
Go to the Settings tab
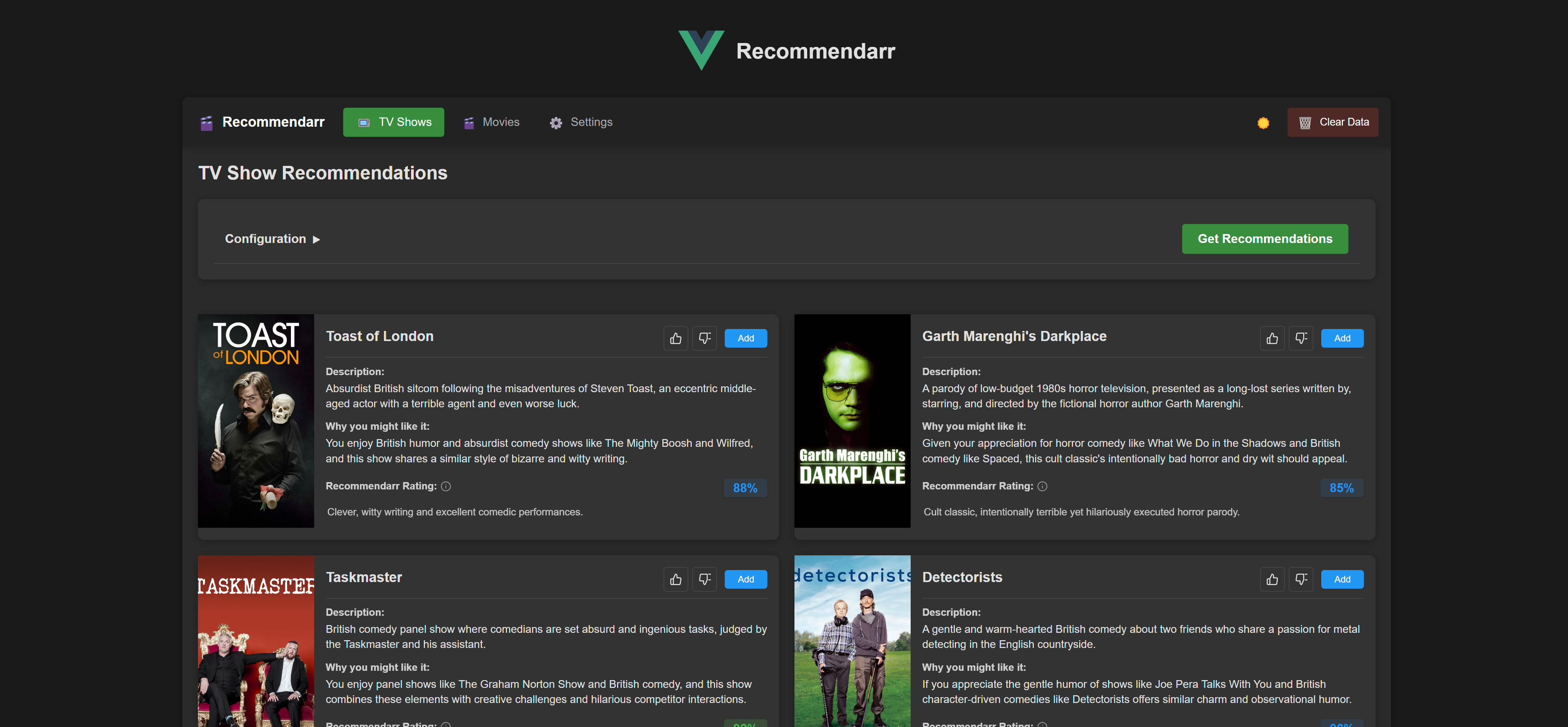[x=581, y=122]
